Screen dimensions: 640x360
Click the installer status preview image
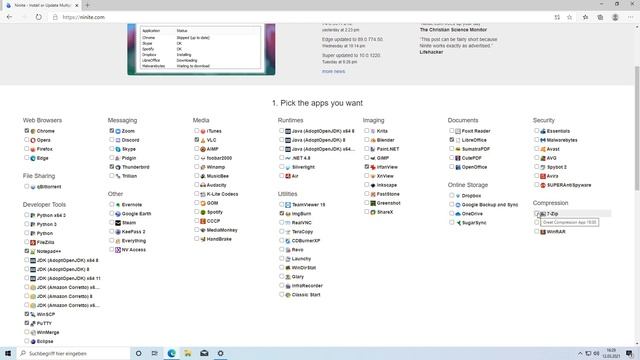tap(201, 49)
